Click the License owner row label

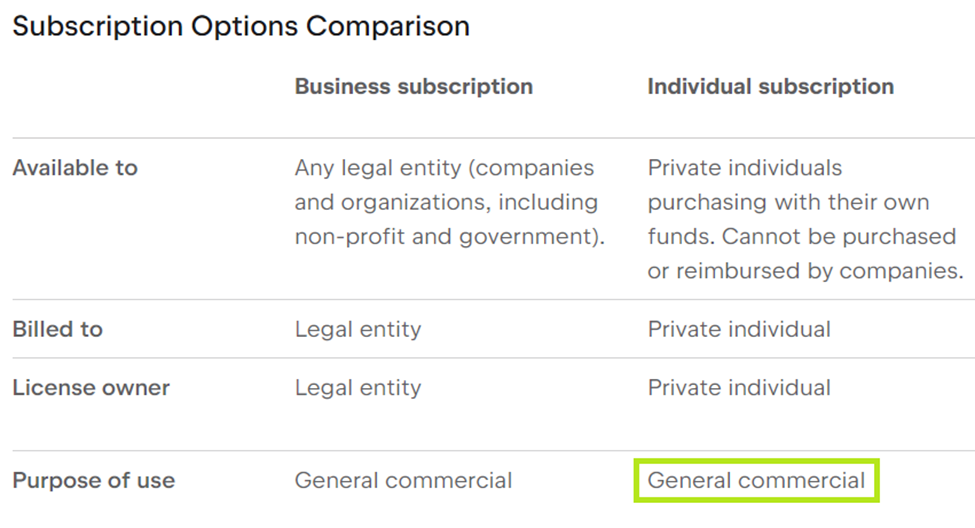point(91,388)
